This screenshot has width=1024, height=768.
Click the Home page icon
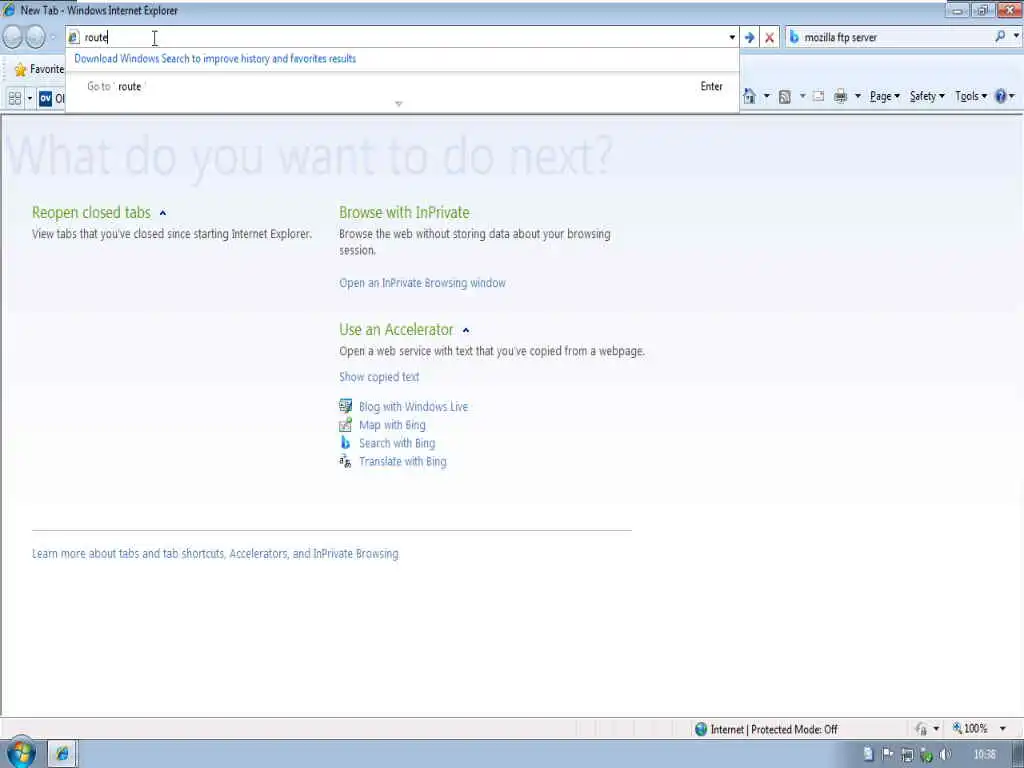pyautogui.click(x=749, y=97)
